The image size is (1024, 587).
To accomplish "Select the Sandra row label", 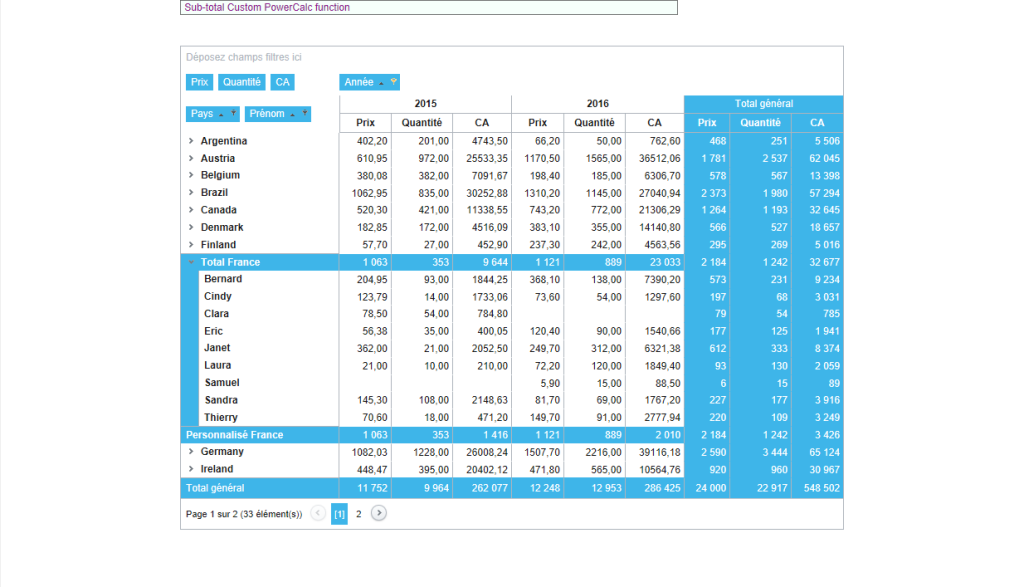I will click(x=221, y=400).
